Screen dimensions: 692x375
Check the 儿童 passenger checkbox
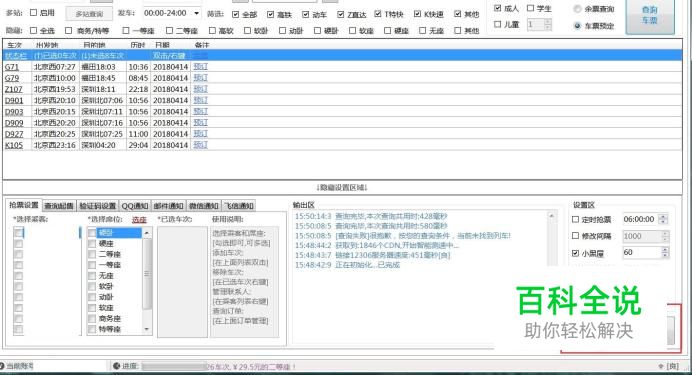pos(498,24)
